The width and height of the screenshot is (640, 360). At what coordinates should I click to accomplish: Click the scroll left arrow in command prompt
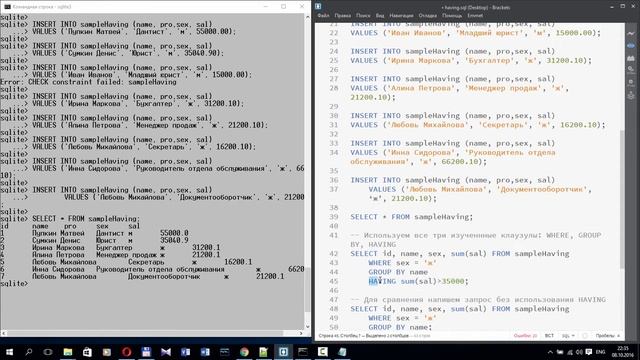click(4, 333)
